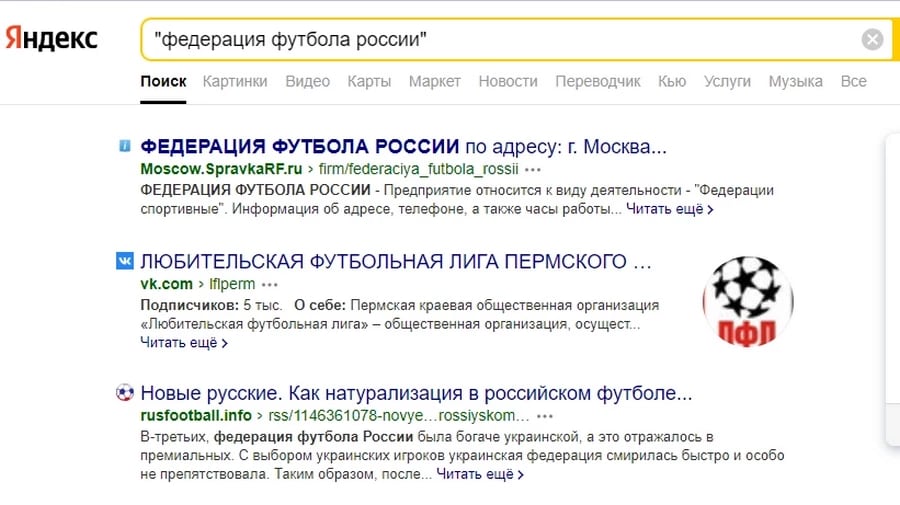Click the yellow search button edge

click(896, 39)
